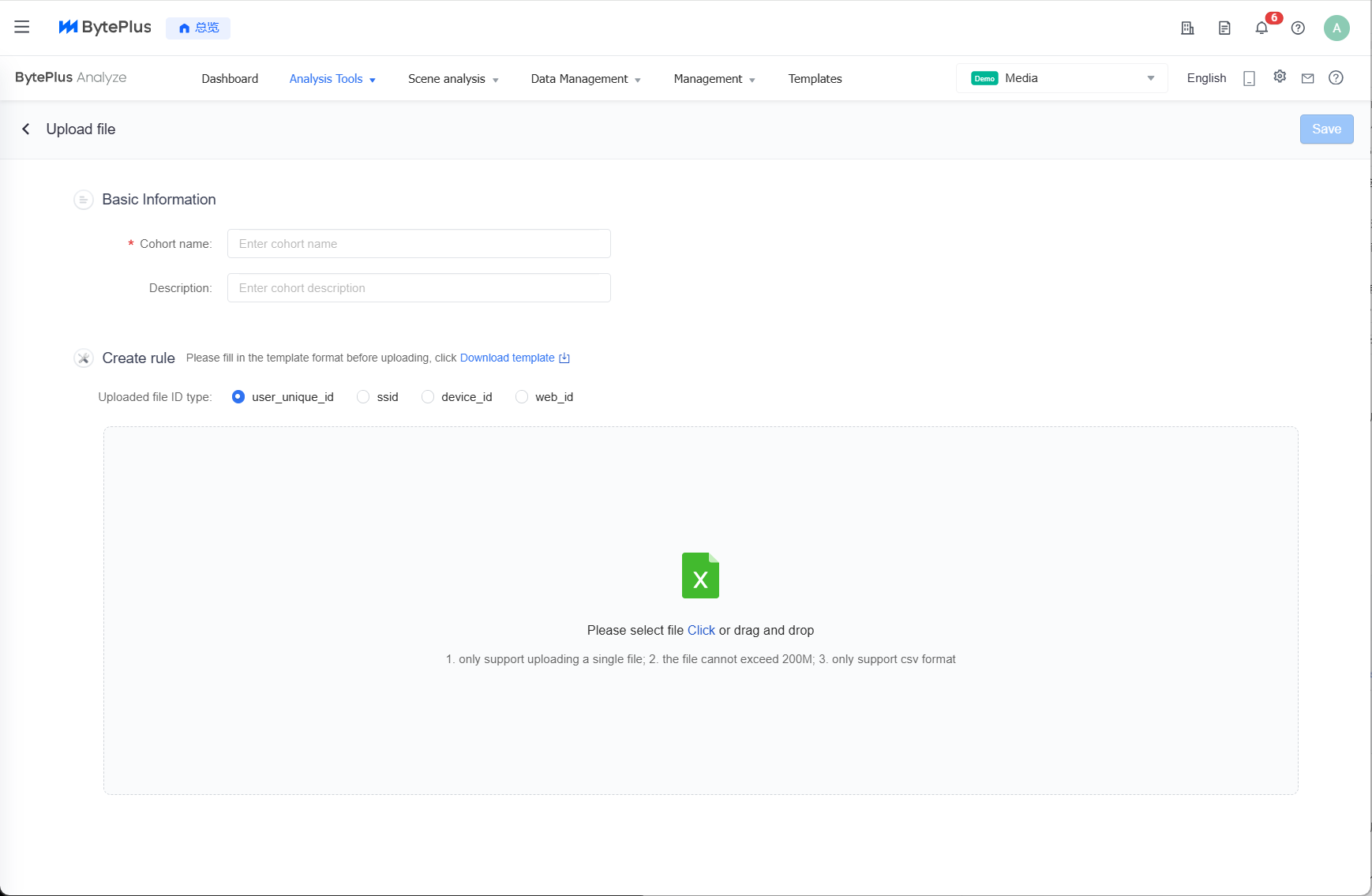Select the ssid radio option
This screenshot has width=1372, height=896.
click(x=363, y=397)
